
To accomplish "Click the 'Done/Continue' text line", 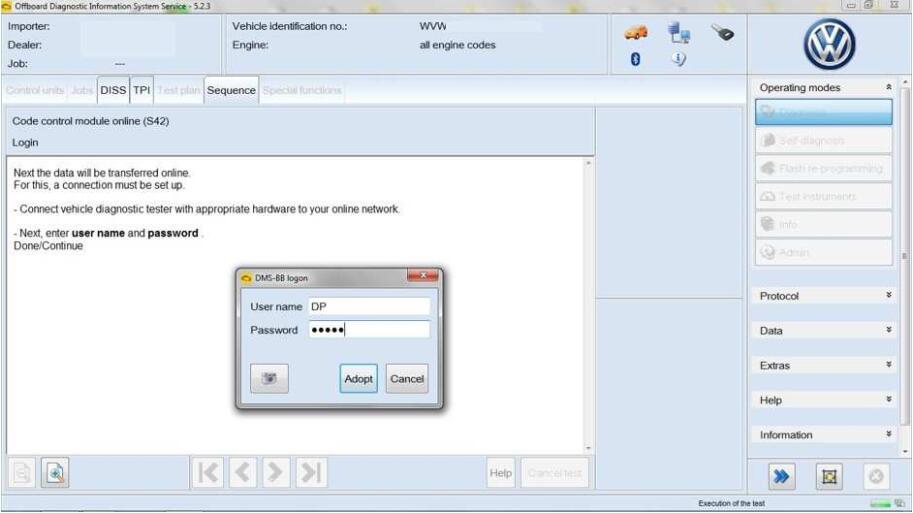I will [x=48, y=246].
